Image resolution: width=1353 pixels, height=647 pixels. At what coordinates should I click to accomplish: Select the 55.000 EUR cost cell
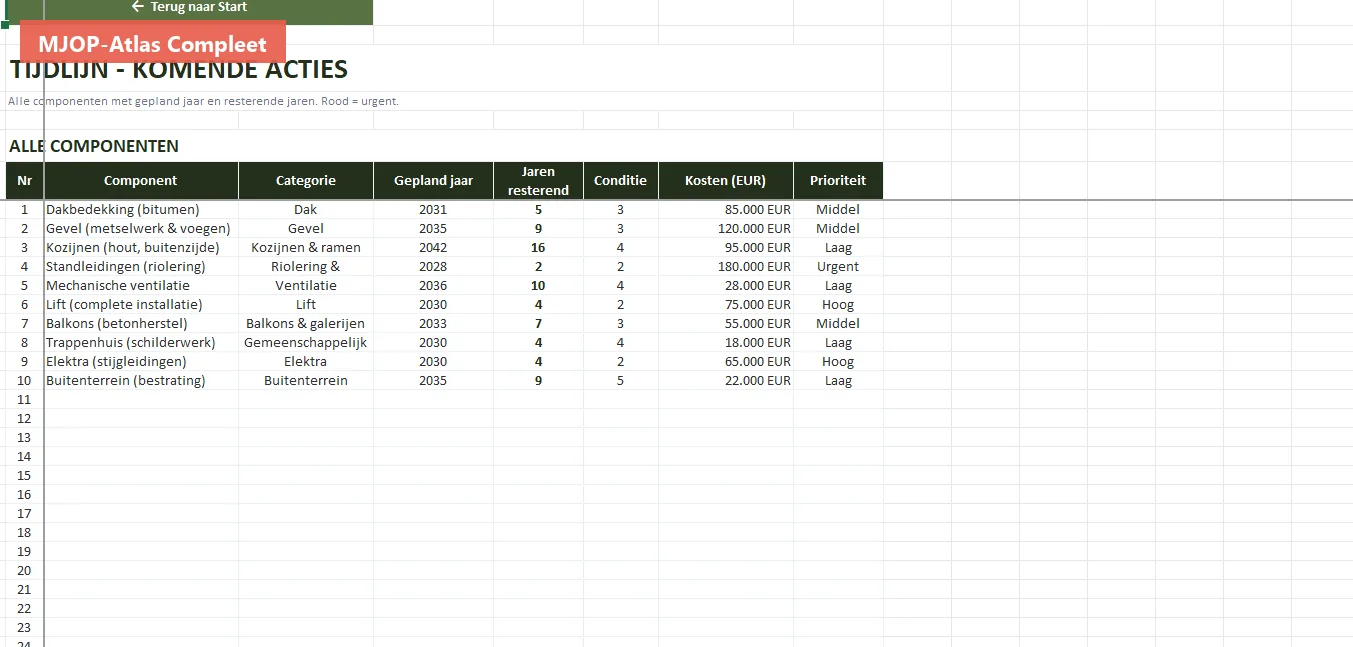[x=726, y=324]
